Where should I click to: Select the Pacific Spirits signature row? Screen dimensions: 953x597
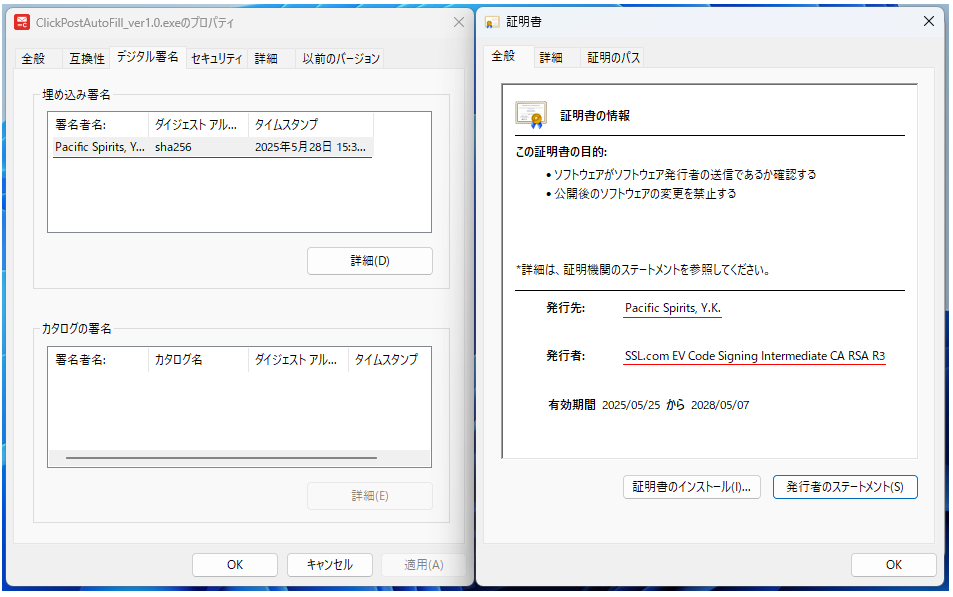coord(213,147)
